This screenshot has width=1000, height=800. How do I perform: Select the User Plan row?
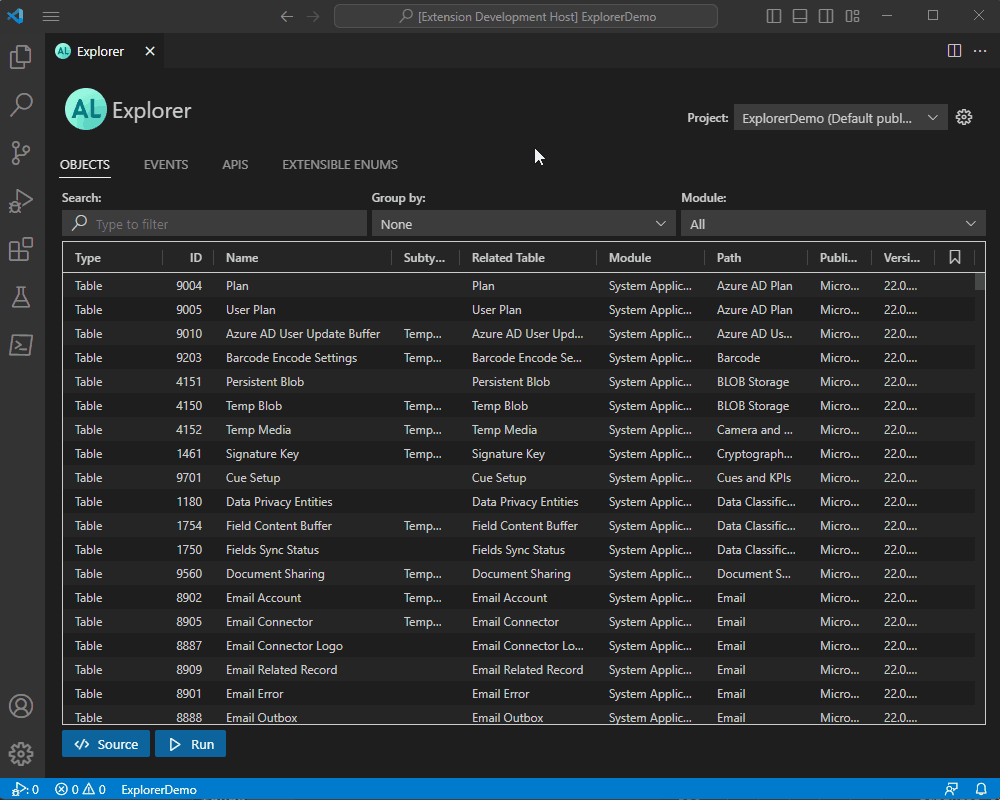pyautogui.click(x=518, y=309)
